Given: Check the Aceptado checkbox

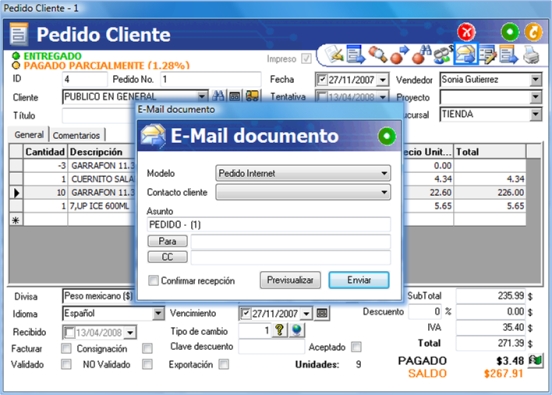Looking at the screenshot, I should point(356,347).
